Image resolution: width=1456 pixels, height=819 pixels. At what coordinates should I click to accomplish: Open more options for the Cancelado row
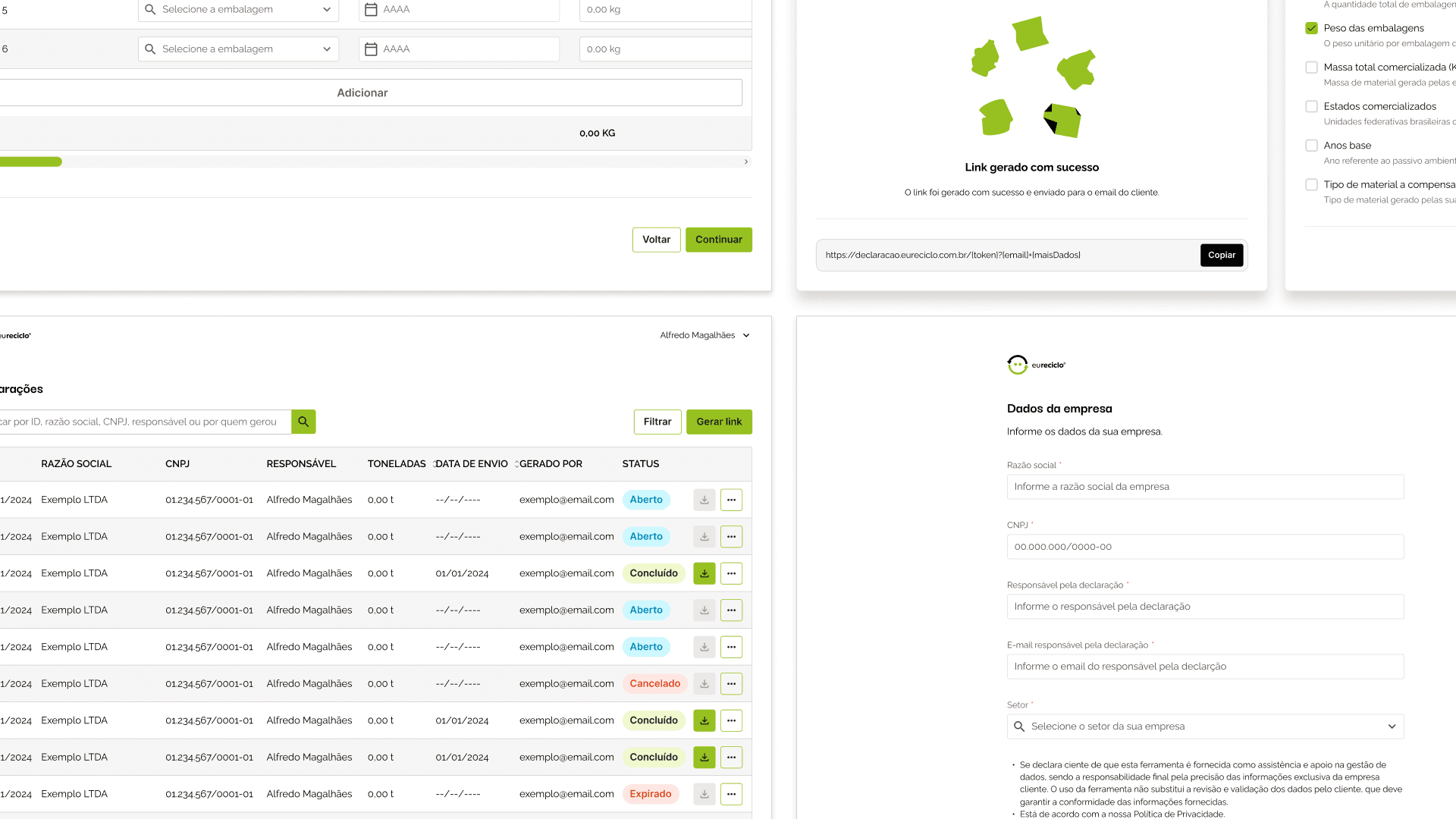[731, 684]
